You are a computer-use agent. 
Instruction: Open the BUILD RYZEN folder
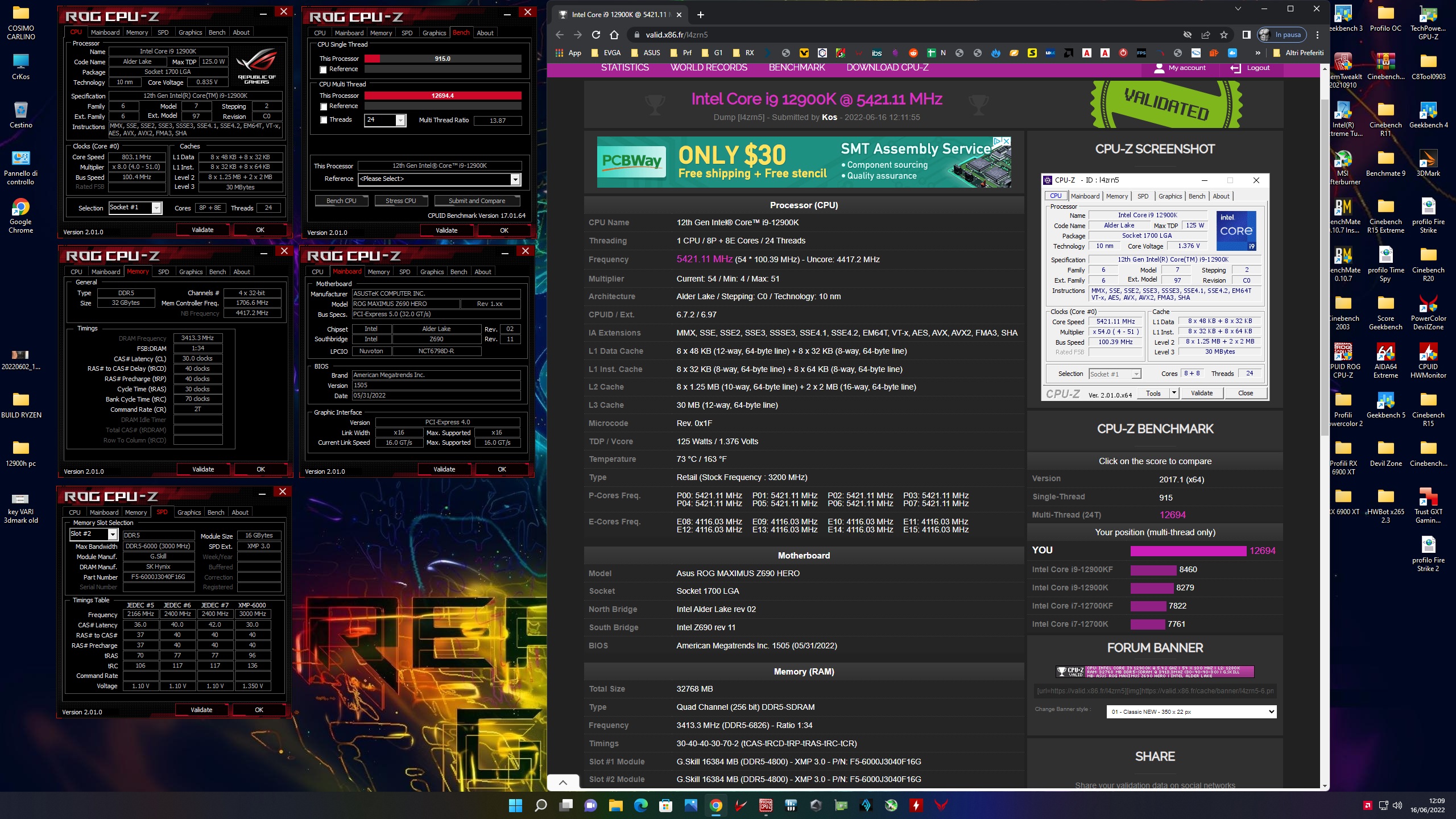(x=21, y=404)
